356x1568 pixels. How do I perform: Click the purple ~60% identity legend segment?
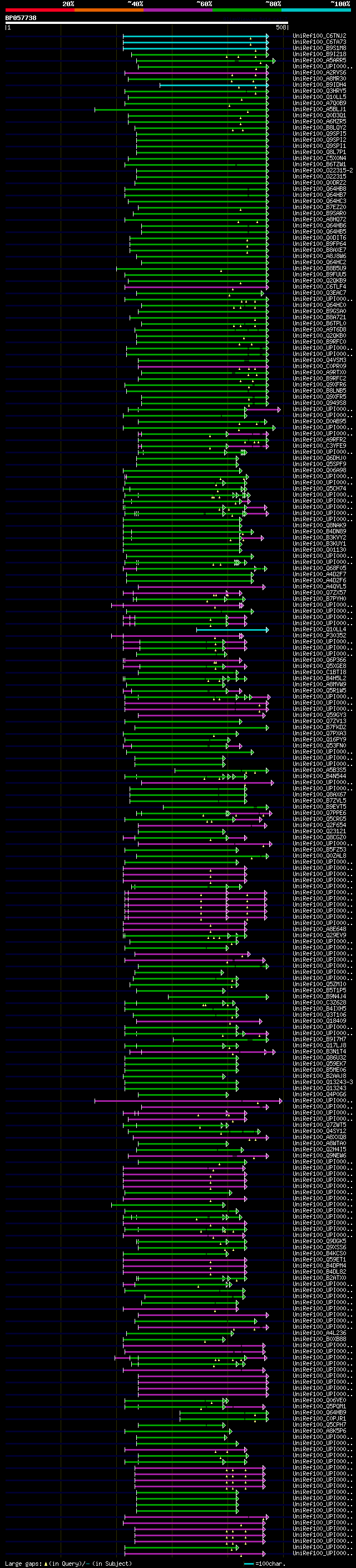point(179,10)
